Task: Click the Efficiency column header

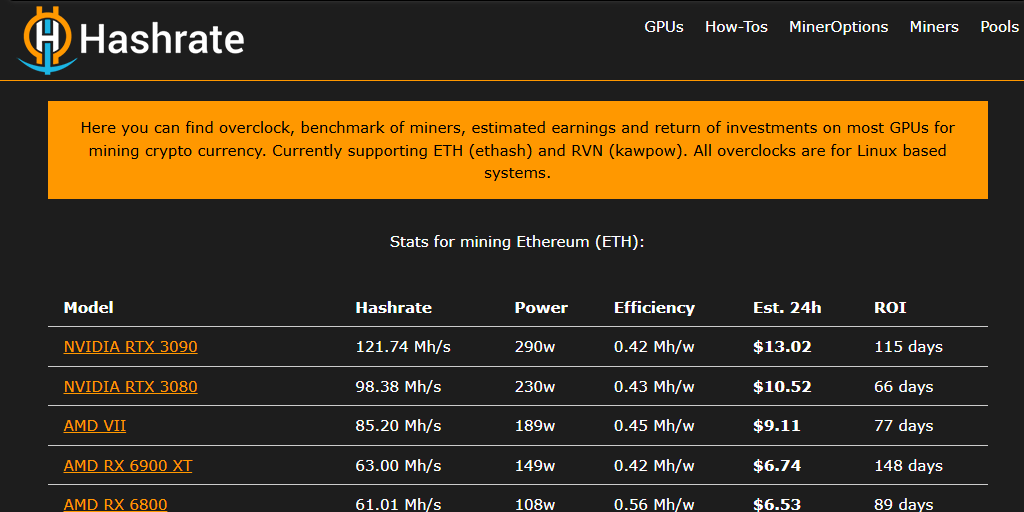Action: tap(654, 307)
